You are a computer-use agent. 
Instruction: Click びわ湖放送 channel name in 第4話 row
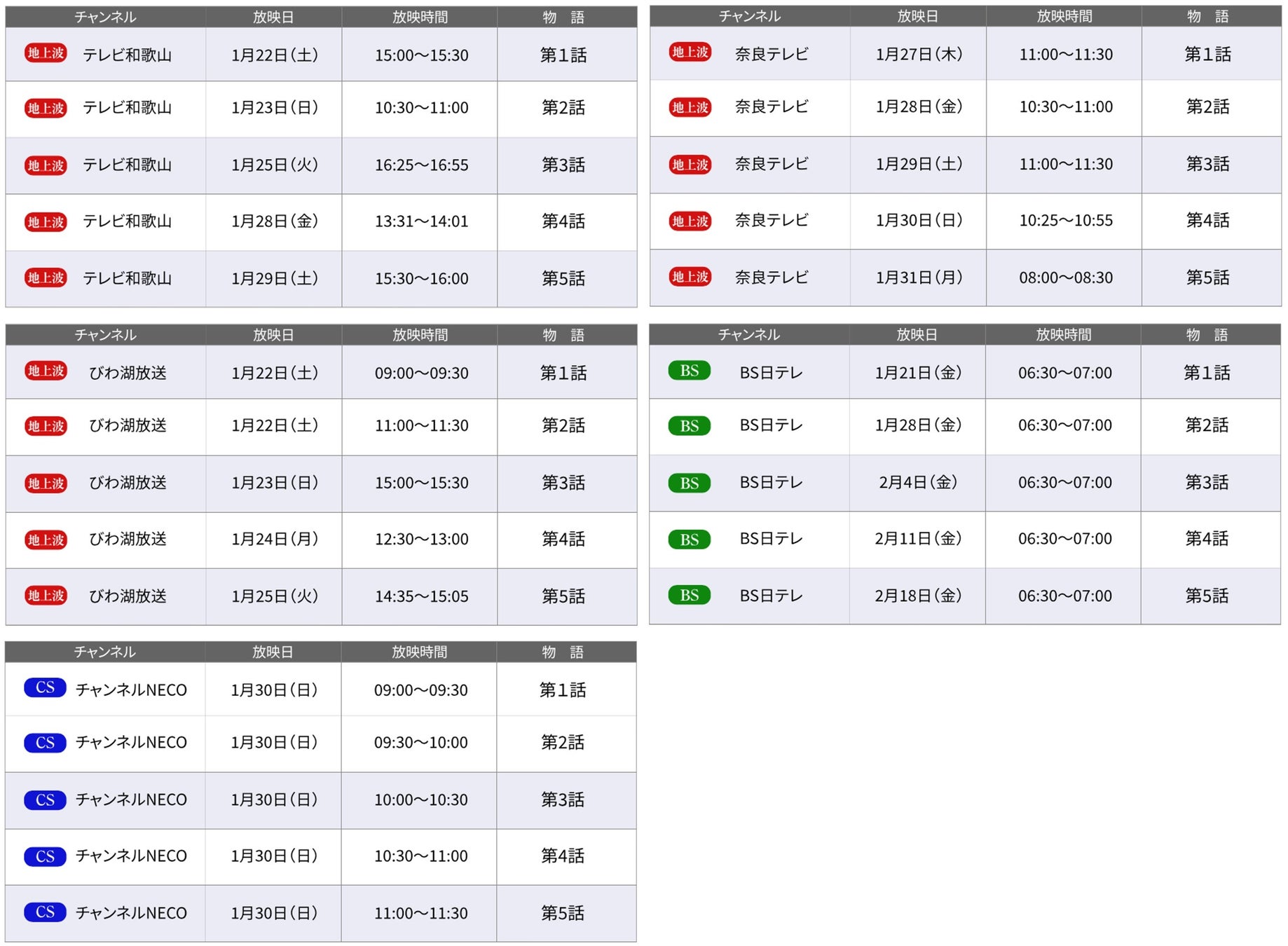pos(128,539)
